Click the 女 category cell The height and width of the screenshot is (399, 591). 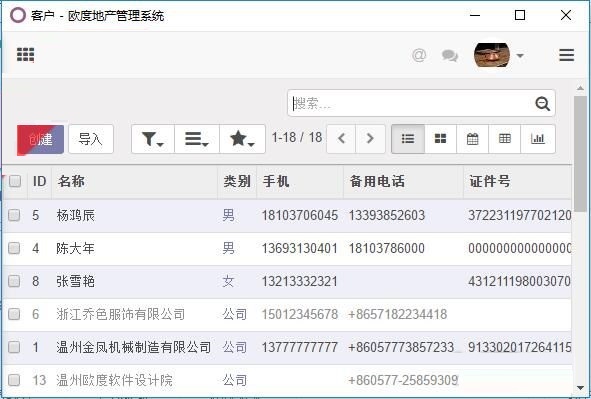(x=228, y=281)
